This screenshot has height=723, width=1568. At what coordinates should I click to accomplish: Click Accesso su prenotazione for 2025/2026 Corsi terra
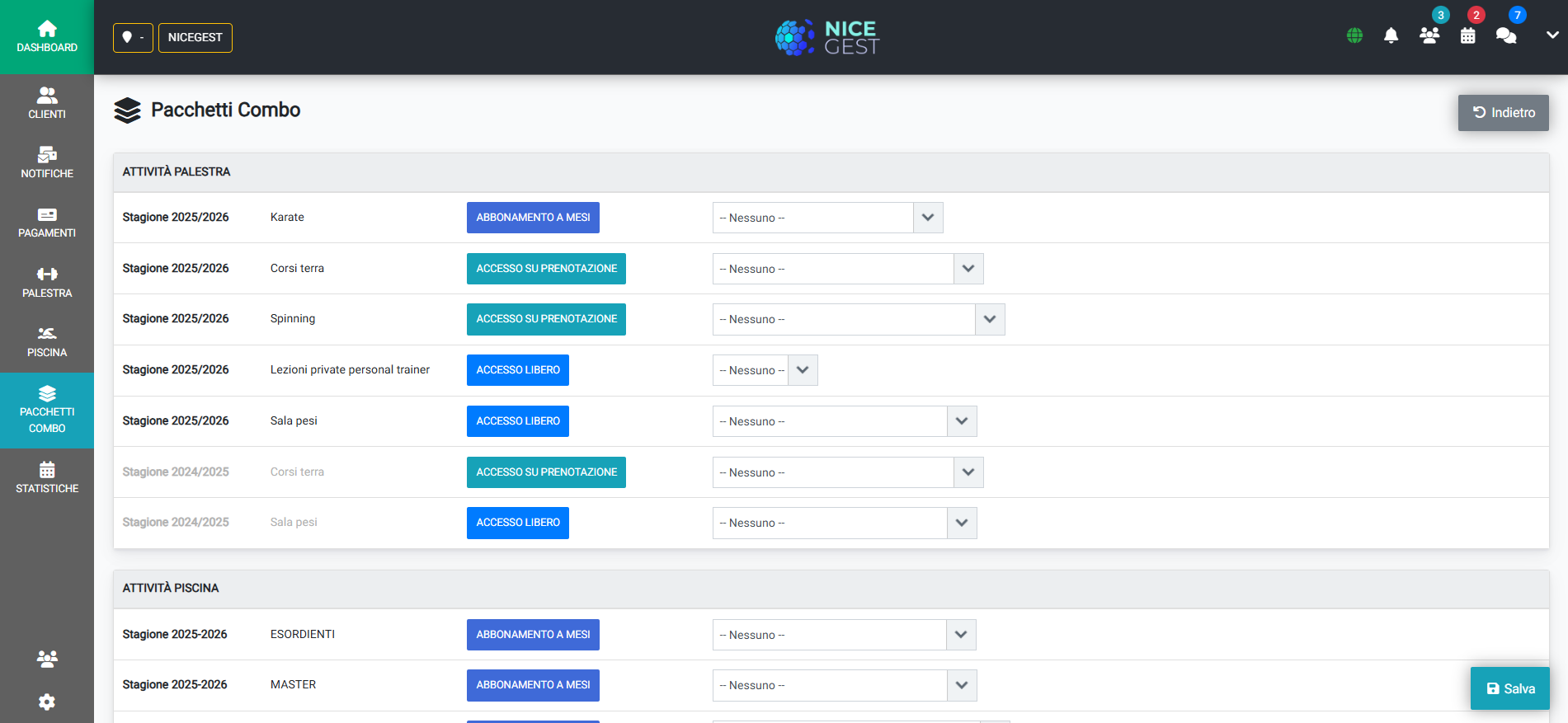546,269
